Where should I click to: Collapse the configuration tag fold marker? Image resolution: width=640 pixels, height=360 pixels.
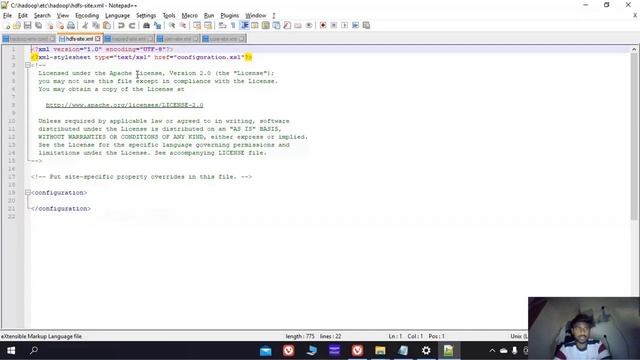click(28, 192)
